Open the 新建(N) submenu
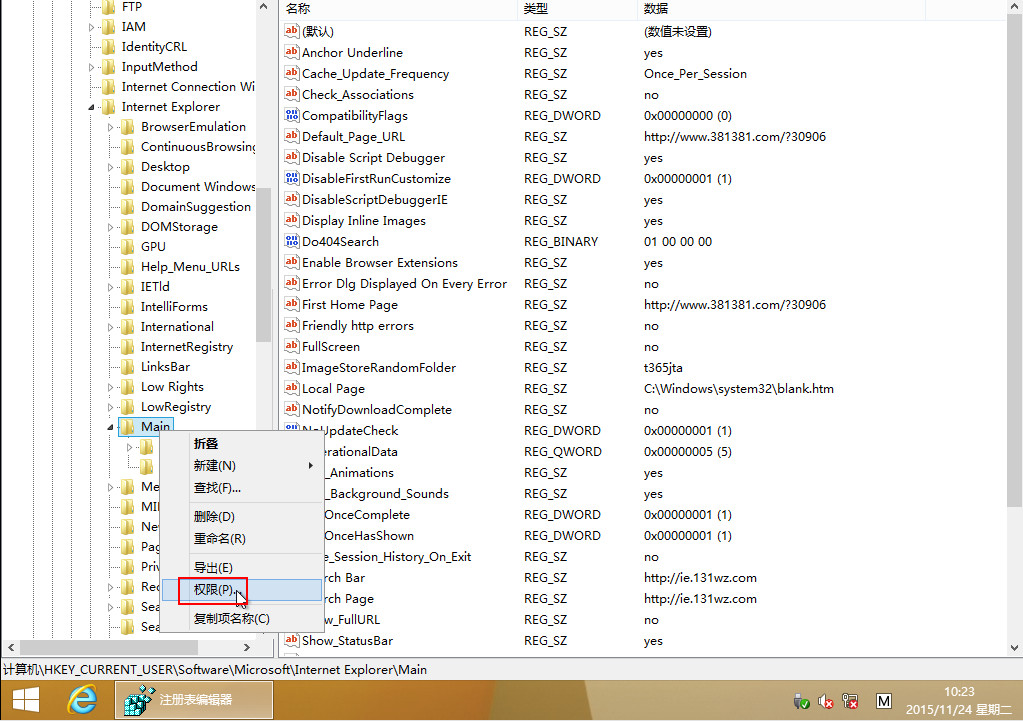The image size is (1023, 721). tap(215, 466)
